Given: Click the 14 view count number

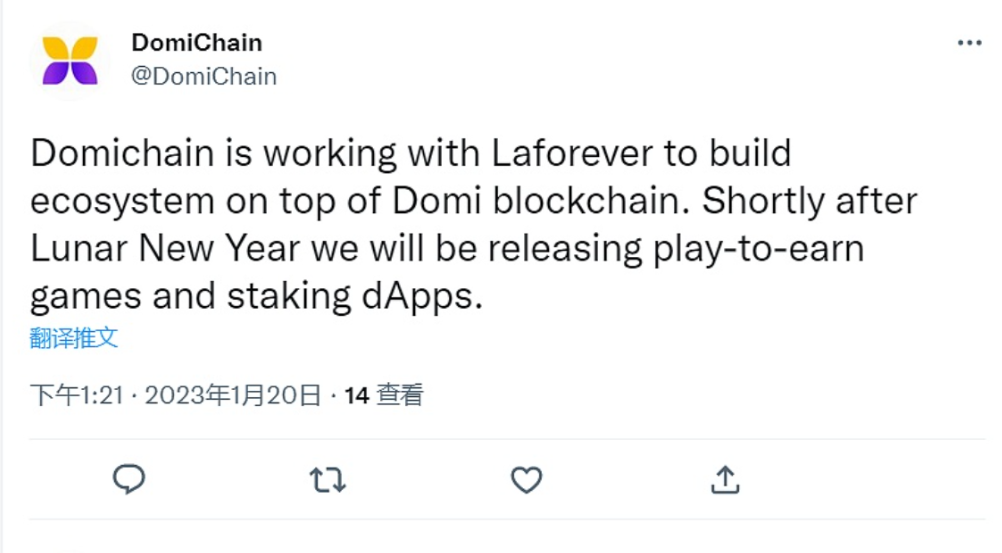Looking at the screenshot, I should (357, 395).
